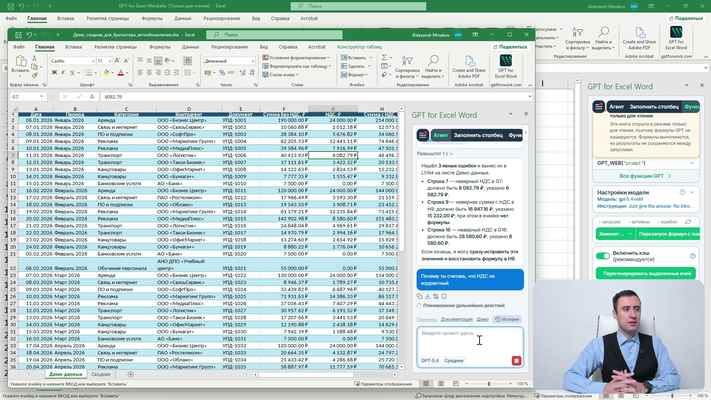Click the copy icon under blue chat message
The image size is (711, 400).
coord(419,296)
